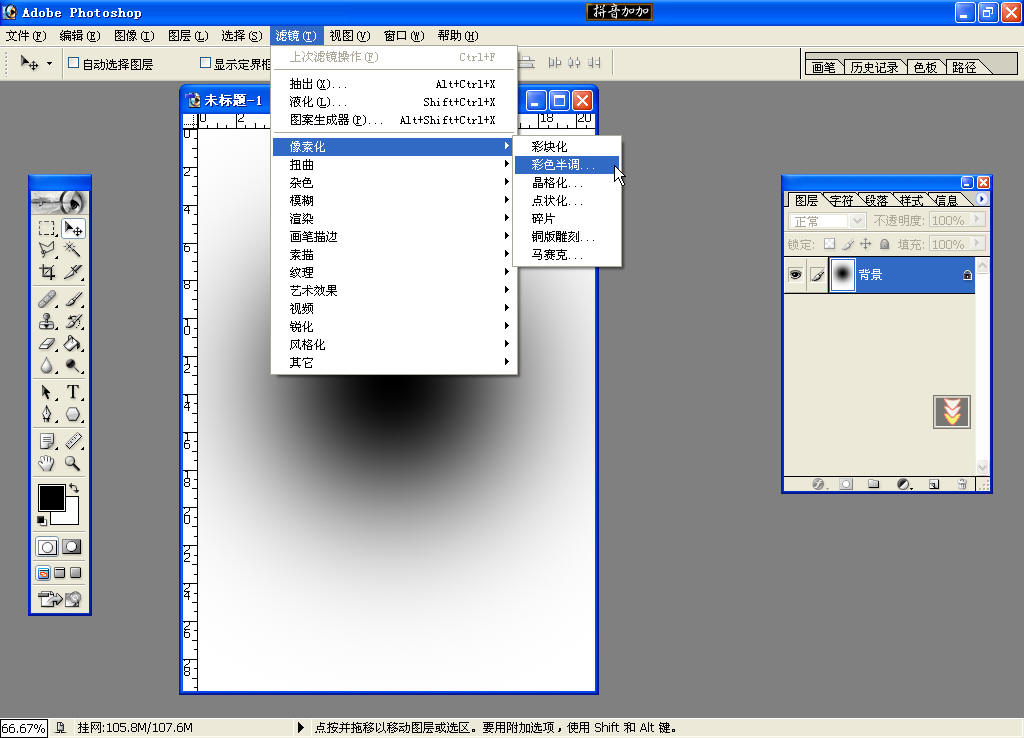Viewport: 1024px width, 738px height.
Task: Create a new layer icon
Action: click(934, 484)
